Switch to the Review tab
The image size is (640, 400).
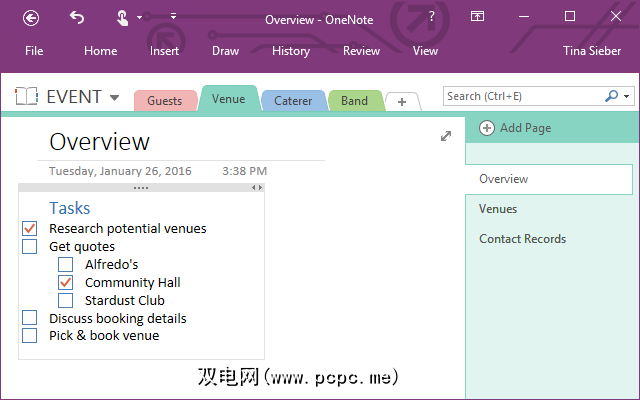(361, 51)
